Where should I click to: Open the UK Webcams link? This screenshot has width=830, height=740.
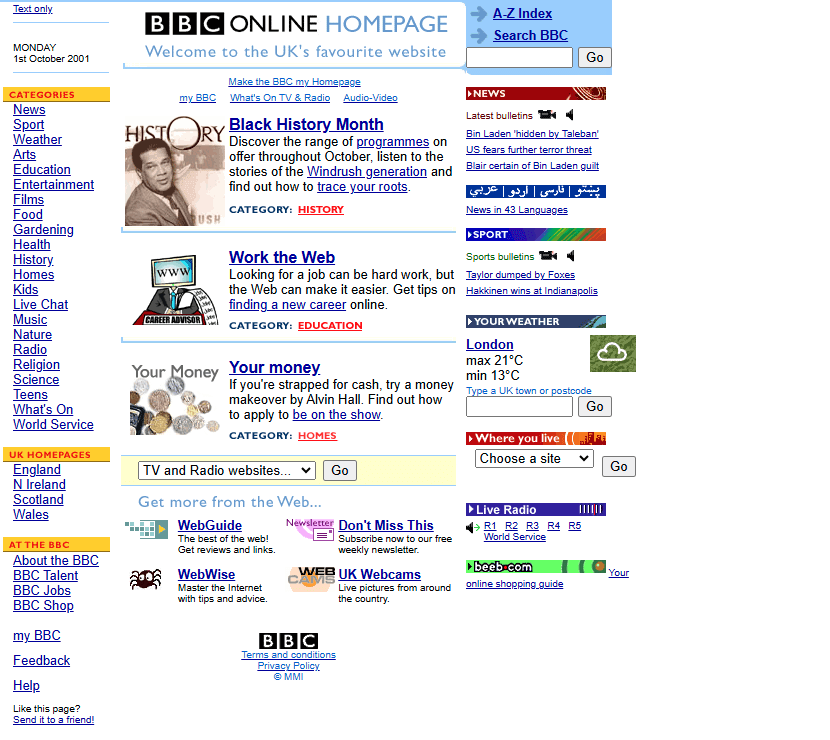[x=380, y=575]
